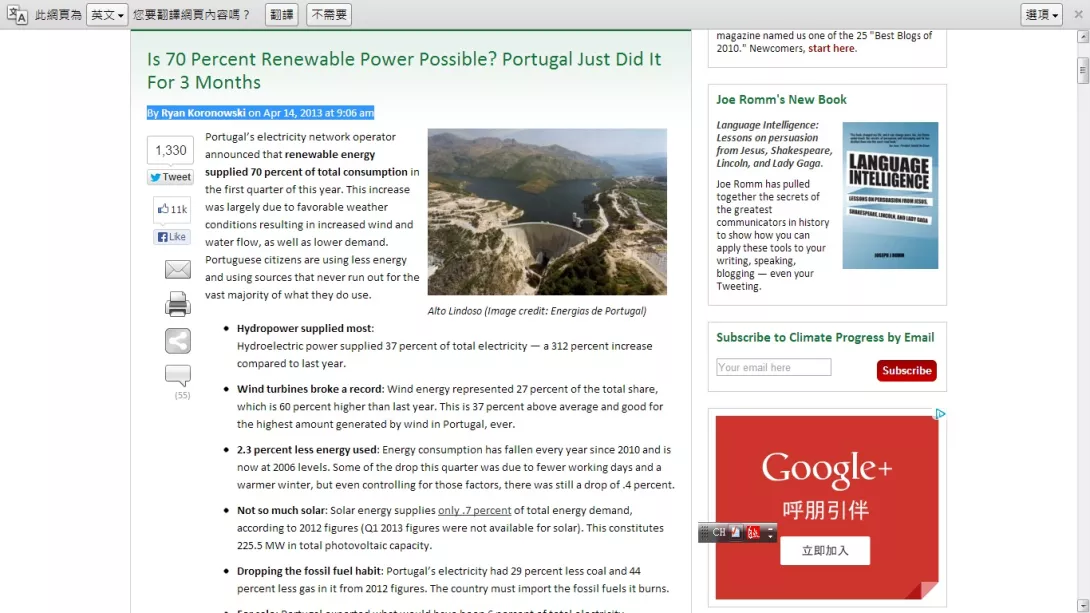Open the comments speech bubble icon
Image resolution: width=1090 pixels, height=613 pixels.
(177, 375)
